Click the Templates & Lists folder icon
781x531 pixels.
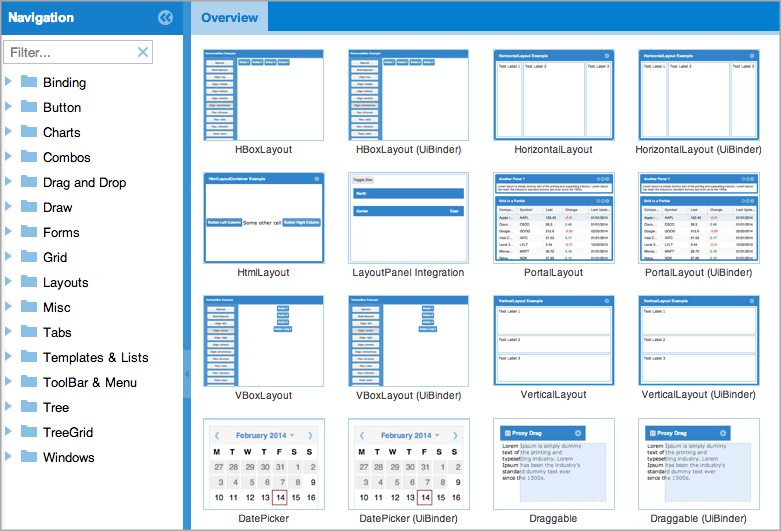(x=29, y=356)
